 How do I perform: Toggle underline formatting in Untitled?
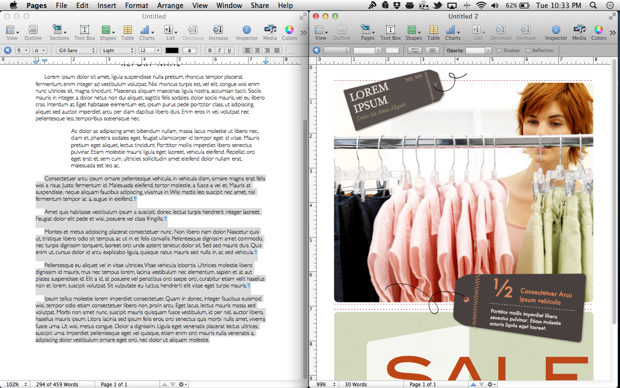tap(229, 50)
